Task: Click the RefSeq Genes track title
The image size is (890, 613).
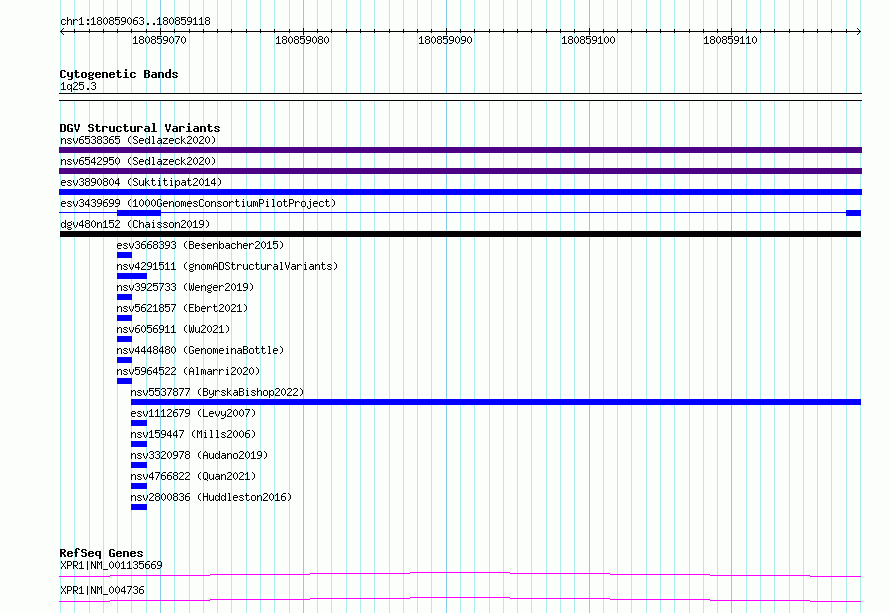Action: pos(101,553)
